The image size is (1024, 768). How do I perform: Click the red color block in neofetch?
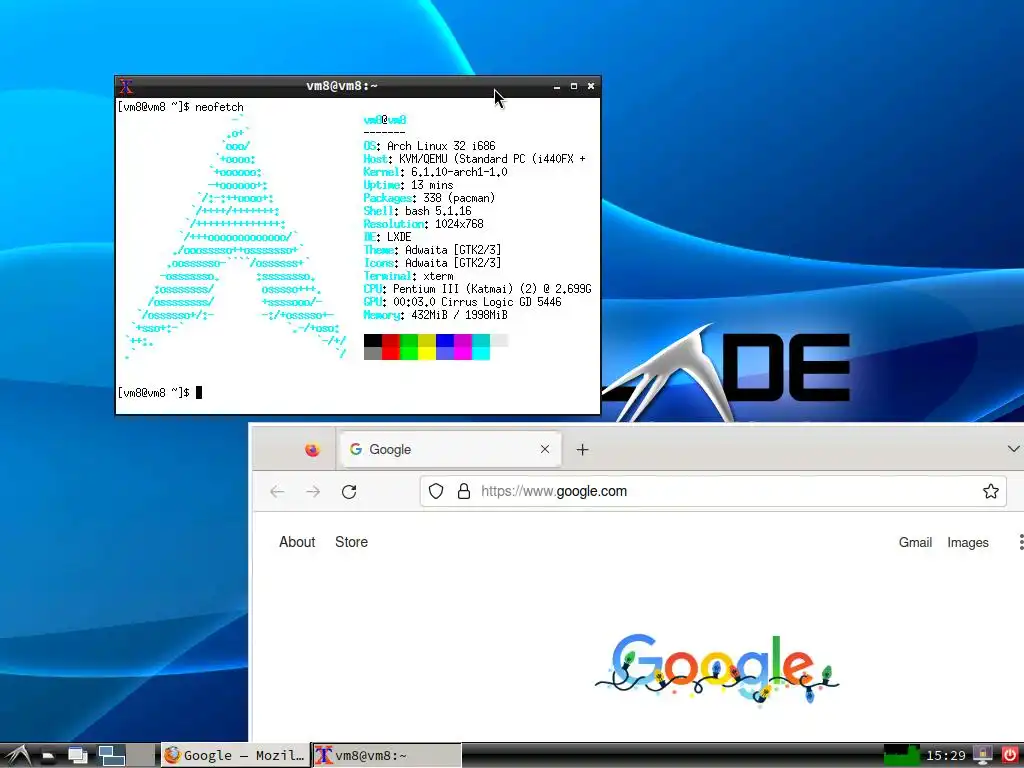pyautogui.click(x=391, y=347)
